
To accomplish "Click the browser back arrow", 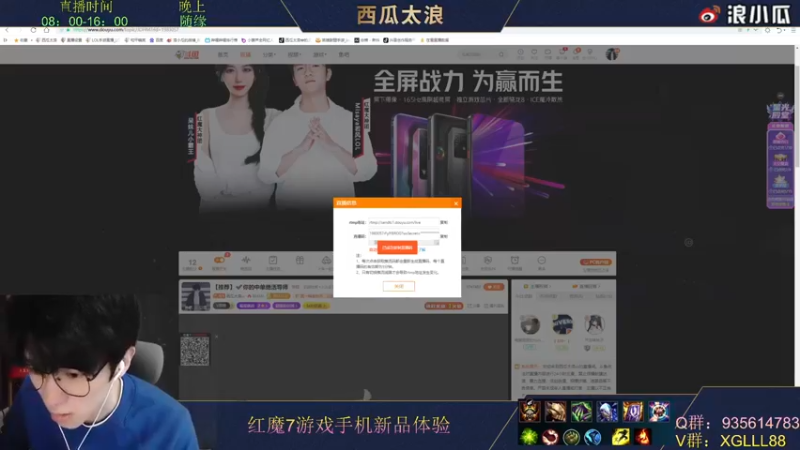I will pyautogui.click(x=6, y=30).
